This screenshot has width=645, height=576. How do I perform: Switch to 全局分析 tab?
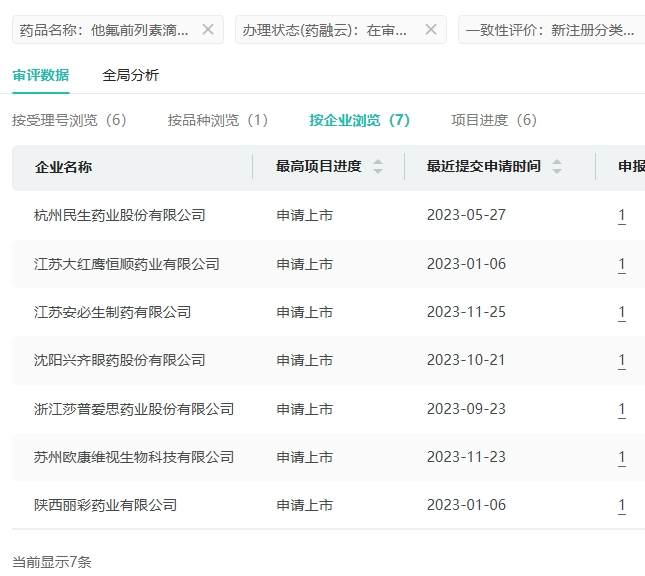coord(130,75)
